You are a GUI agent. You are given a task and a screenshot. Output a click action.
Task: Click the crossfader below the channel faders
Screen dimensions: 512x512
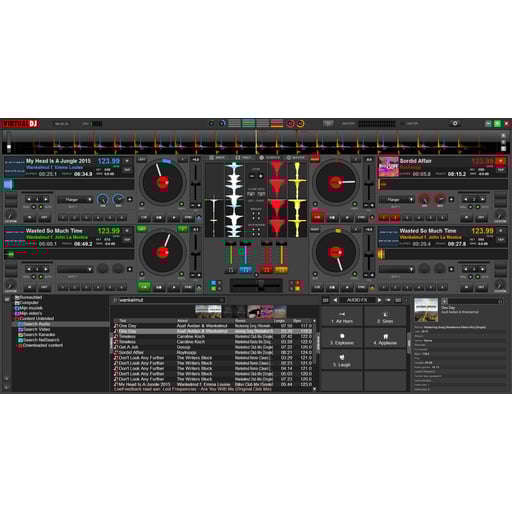point(257,285)
